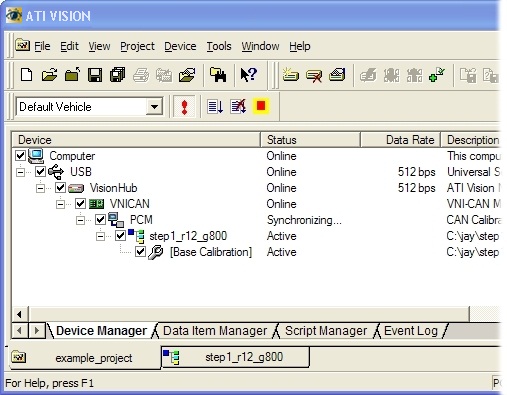Uncheck the VNICAN checkbox

coord(80,204)
